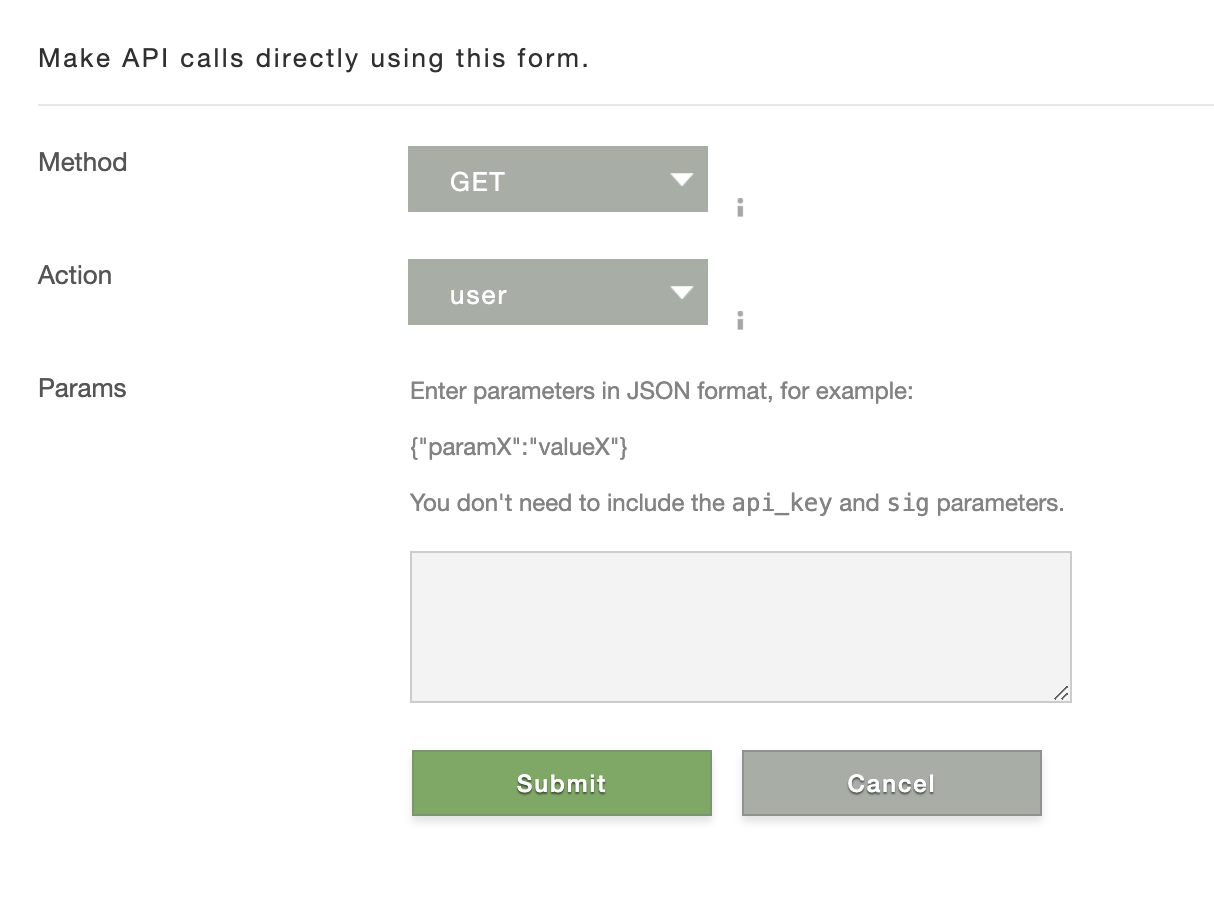Viewport: 1214px width, 898px height.
Task: Focus the Params JSON text area
Action: click(740, 626)
